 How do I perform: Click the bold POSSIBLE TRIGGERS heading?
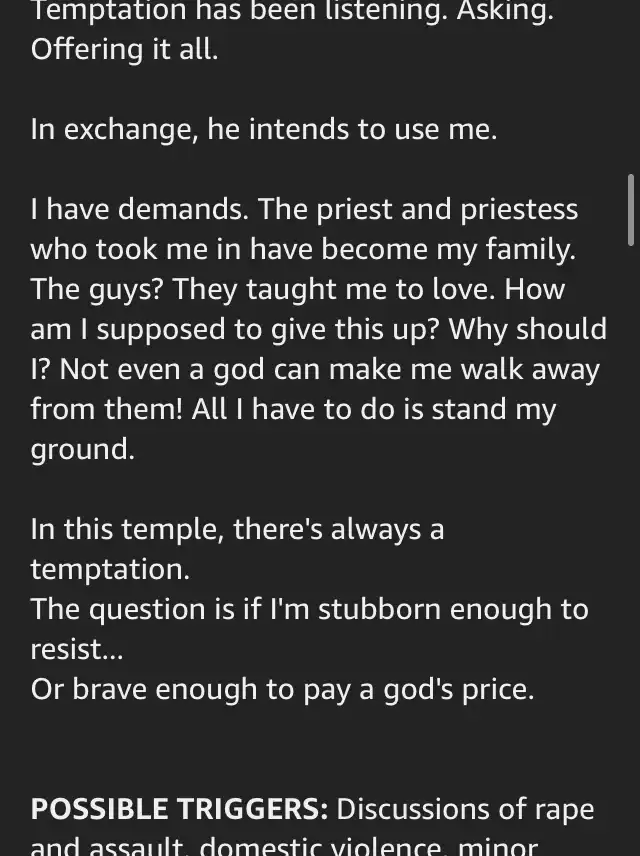point(179,809)
